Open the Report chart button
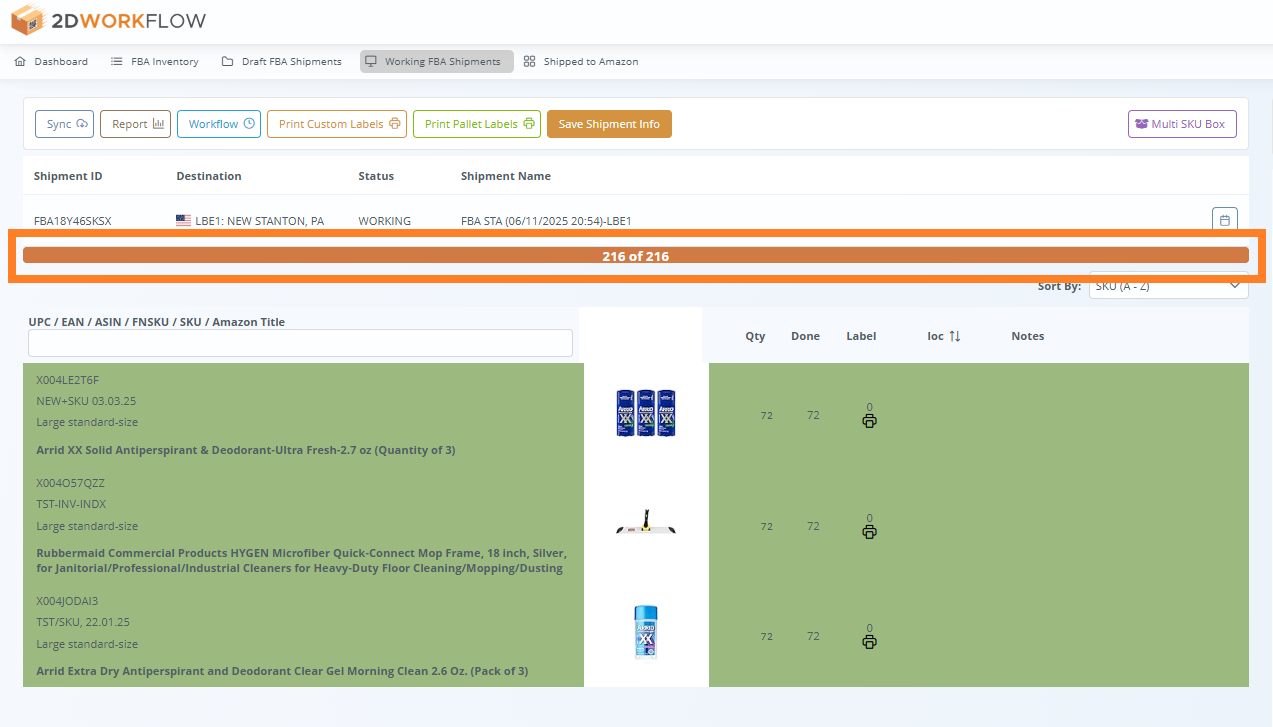The width and height of the screenshot is (1273, 727). (x=136, y=124)
